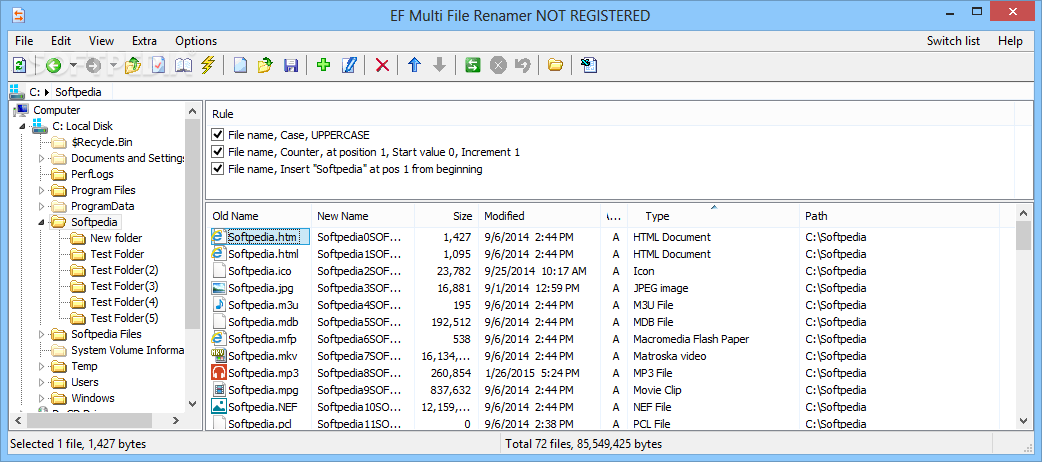The height and width of the screenshot is (462, 1042).
Task: Click the refresh icon at toolbar start
Action: point(20,65)
